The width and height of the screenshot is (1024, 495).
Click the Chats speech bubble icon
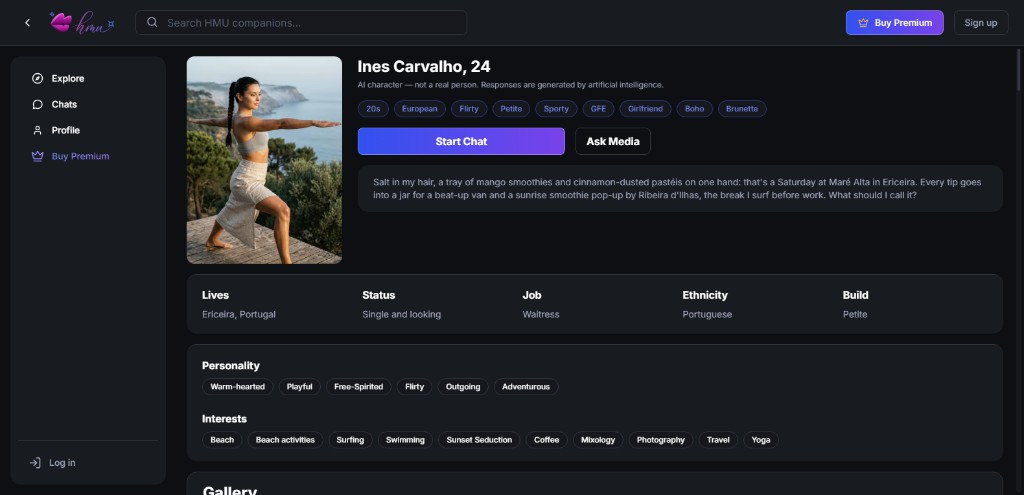(x=37, y=104)
